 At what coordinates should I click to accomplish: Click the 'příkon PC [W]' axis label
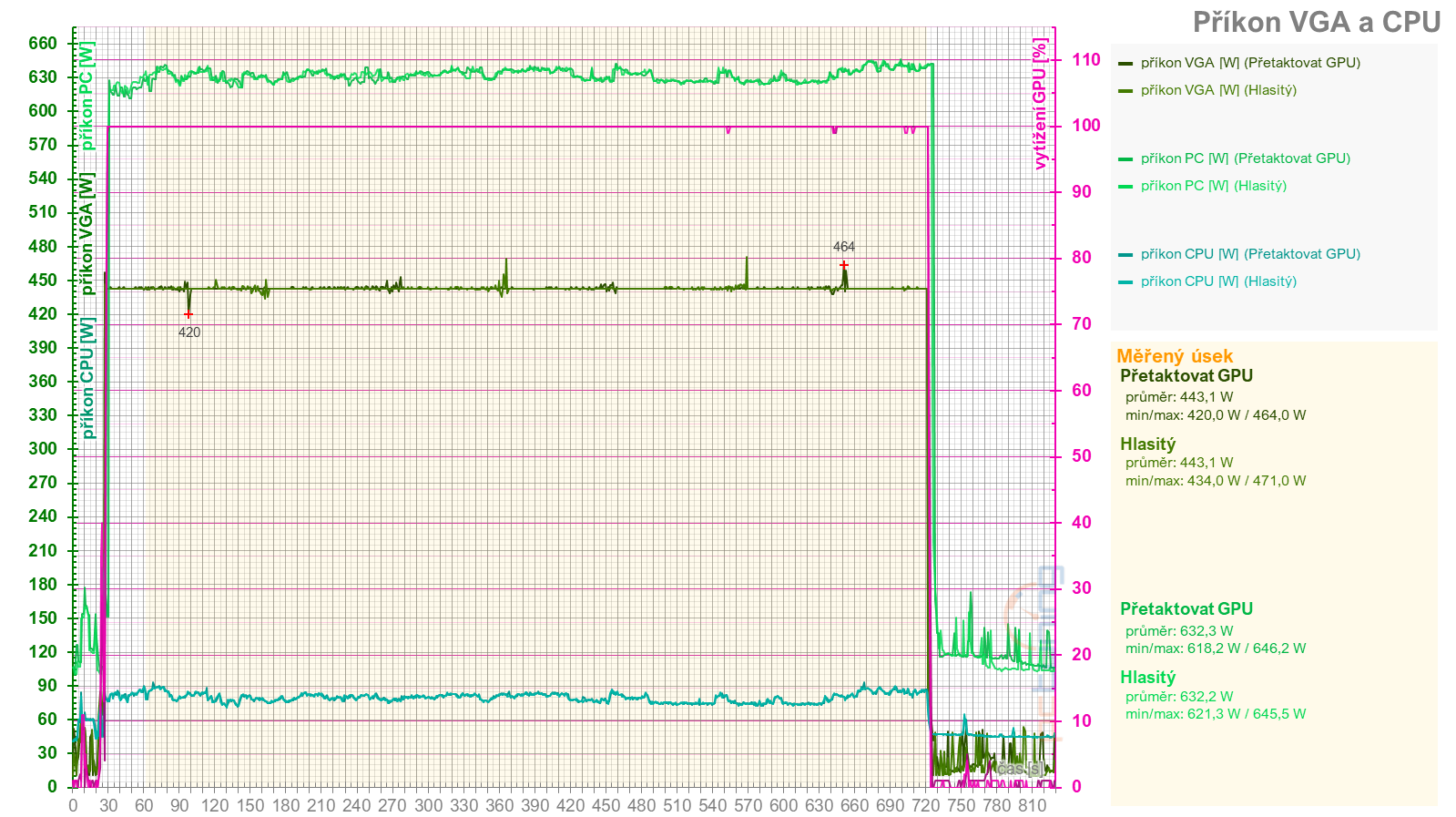click(x=87, y=96)
